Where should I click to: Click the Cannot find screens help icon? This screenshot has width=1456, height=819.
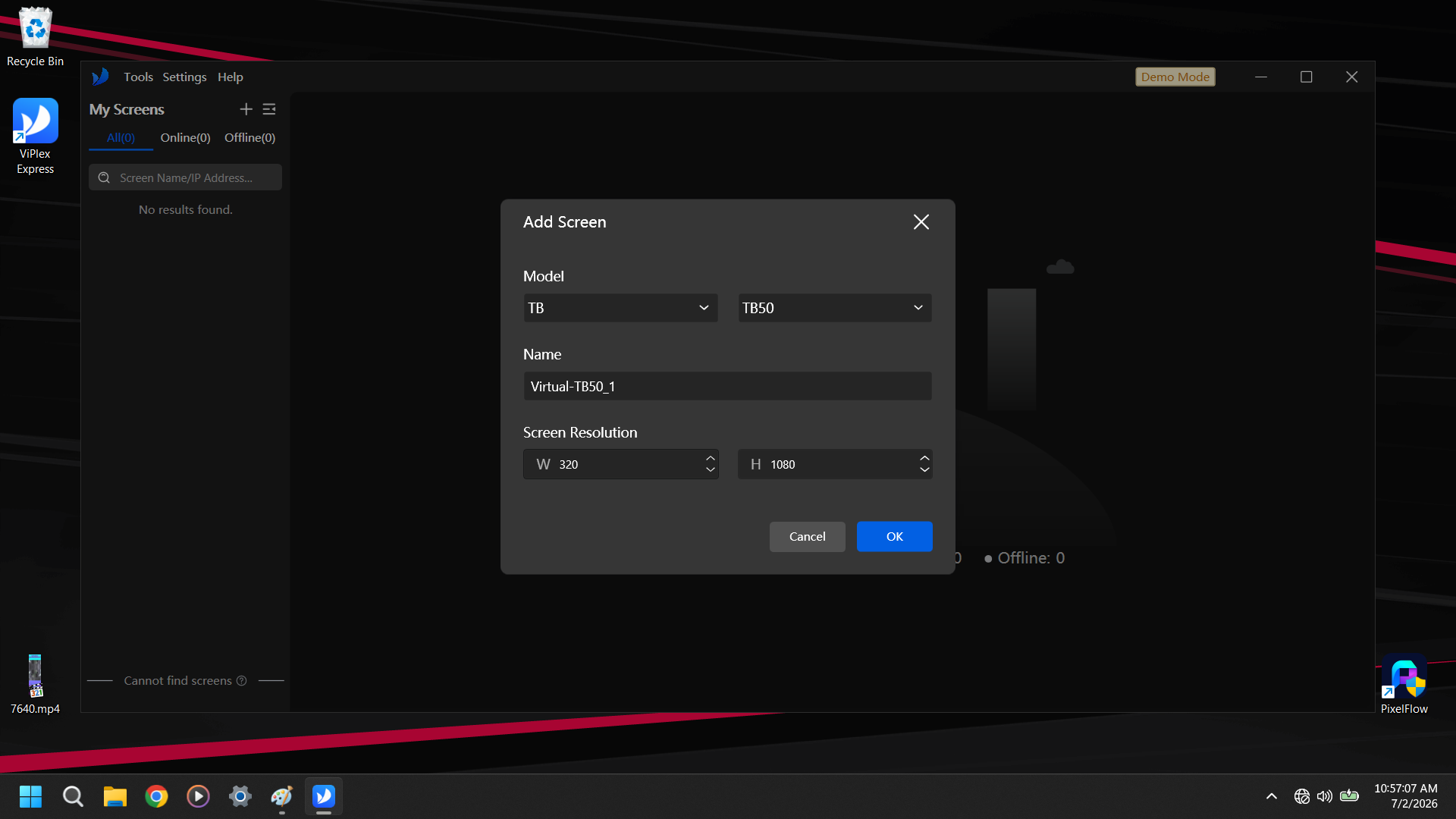point(241,681)
